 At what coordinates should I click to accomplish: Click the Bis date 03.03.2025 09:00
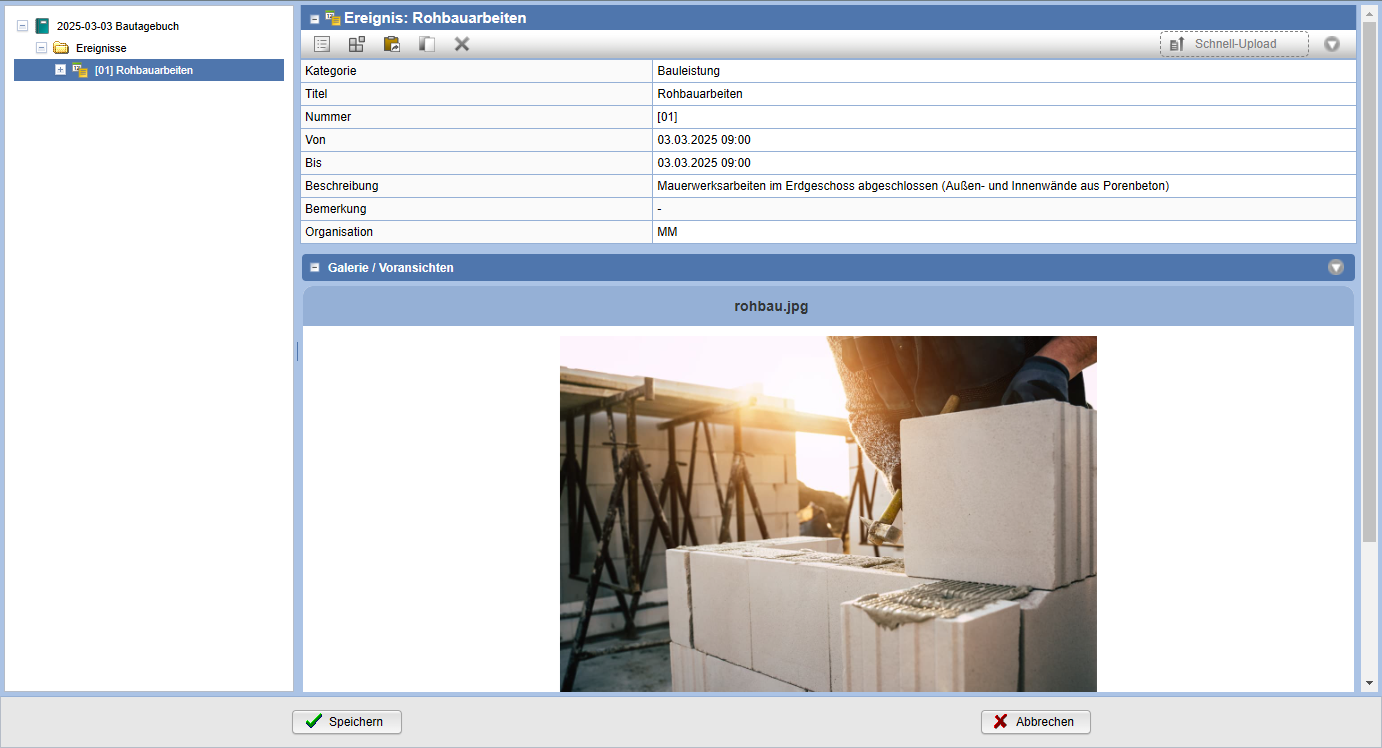click(704, 163)
